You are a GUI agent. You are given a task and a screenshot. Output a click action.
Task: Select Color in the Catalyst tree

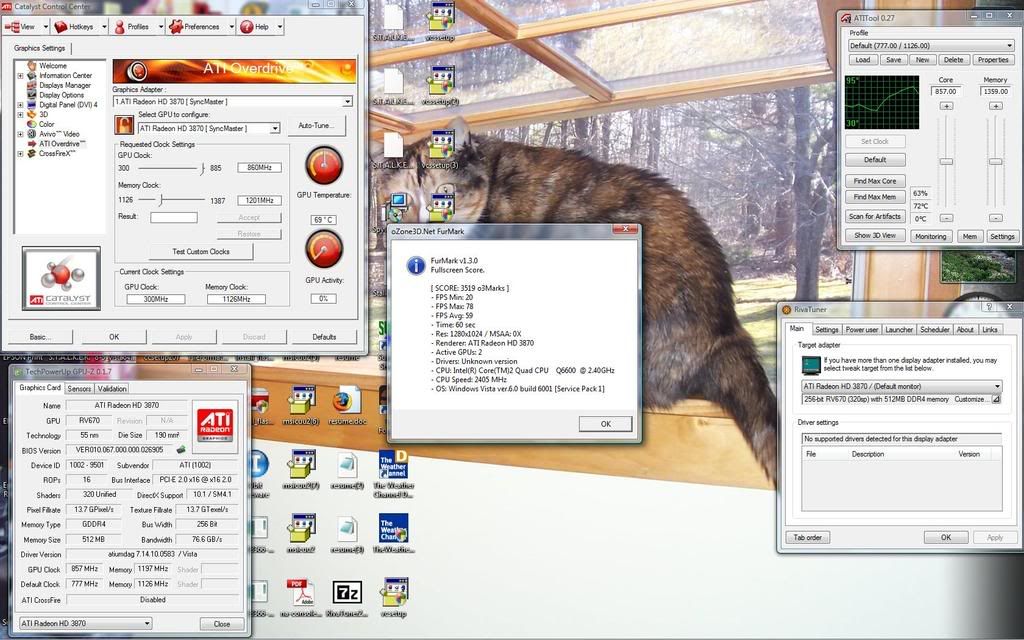[46, 124]
